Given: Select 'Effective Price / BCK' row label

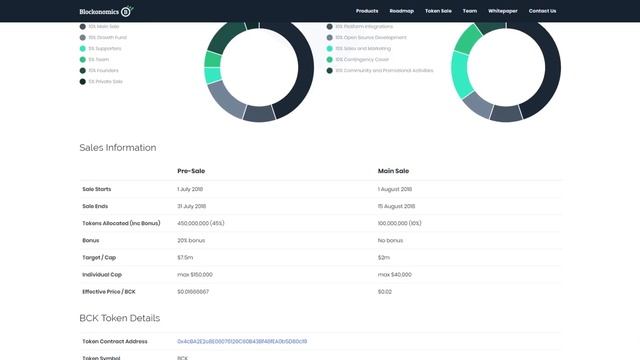Looking at the screenshot, I should click(109, 292).
